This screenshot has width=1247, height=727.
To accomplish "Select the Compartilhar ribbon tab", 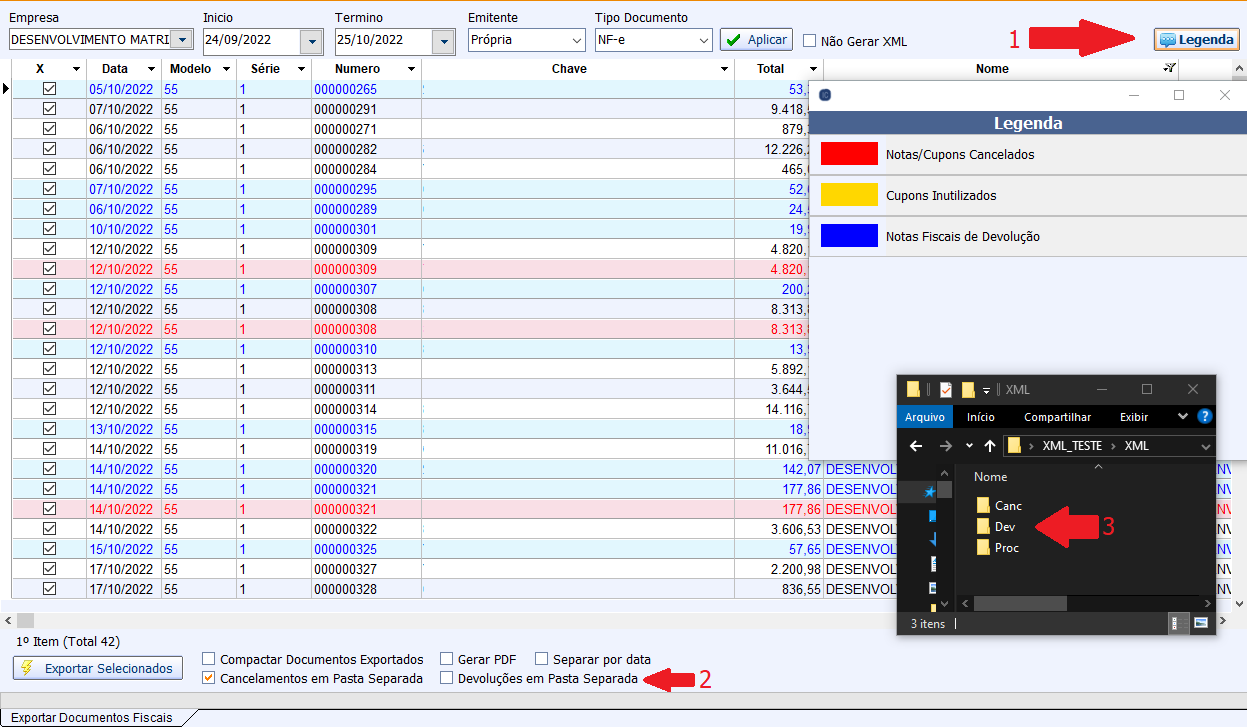I will [1057, 417].
